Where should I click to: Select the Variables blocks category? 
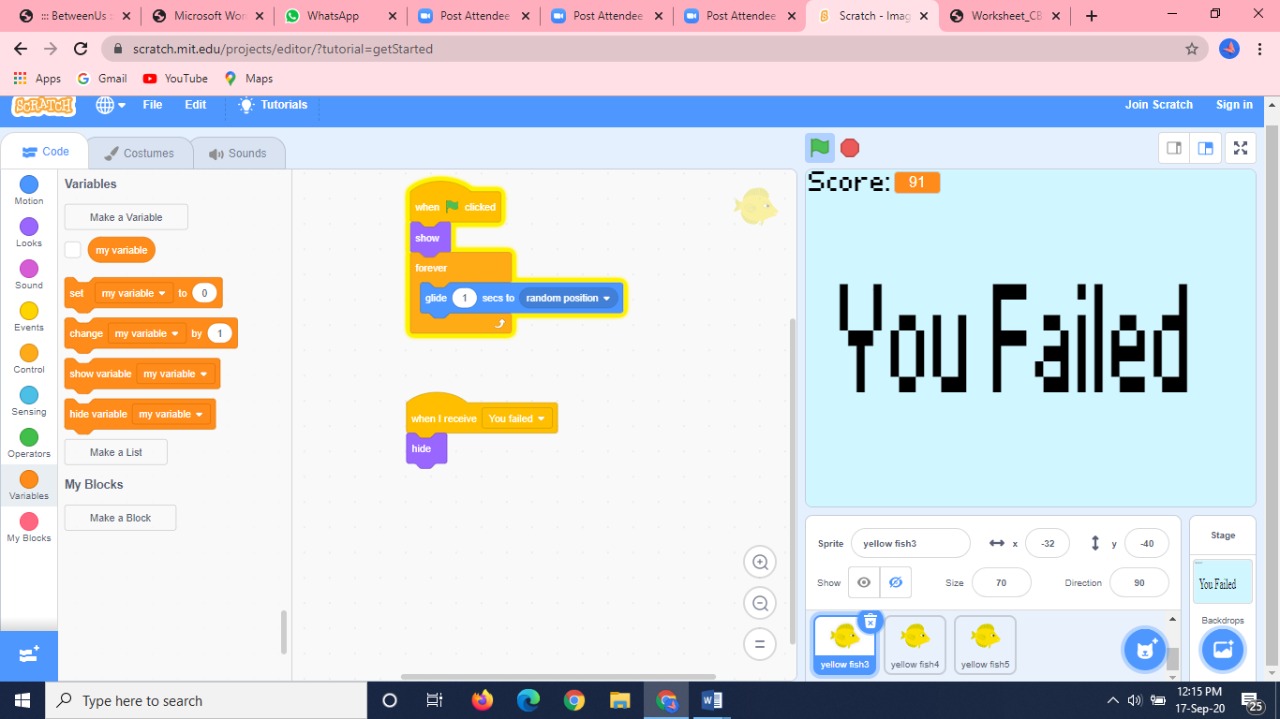point(29,485)
